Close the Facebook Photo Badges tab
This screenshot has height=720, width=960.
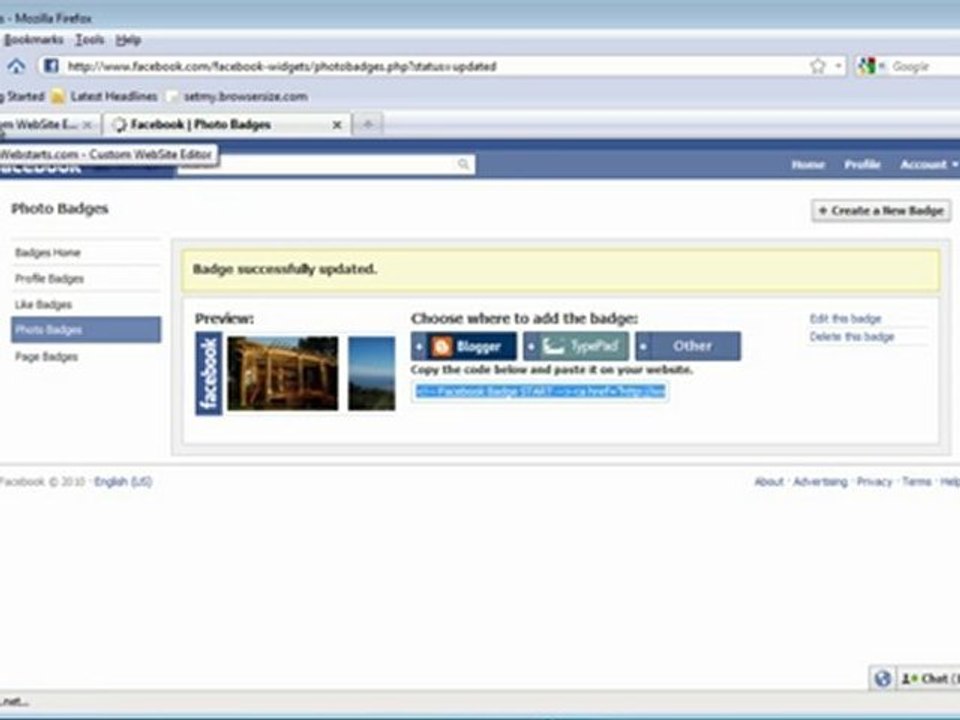tap(337, 125)
